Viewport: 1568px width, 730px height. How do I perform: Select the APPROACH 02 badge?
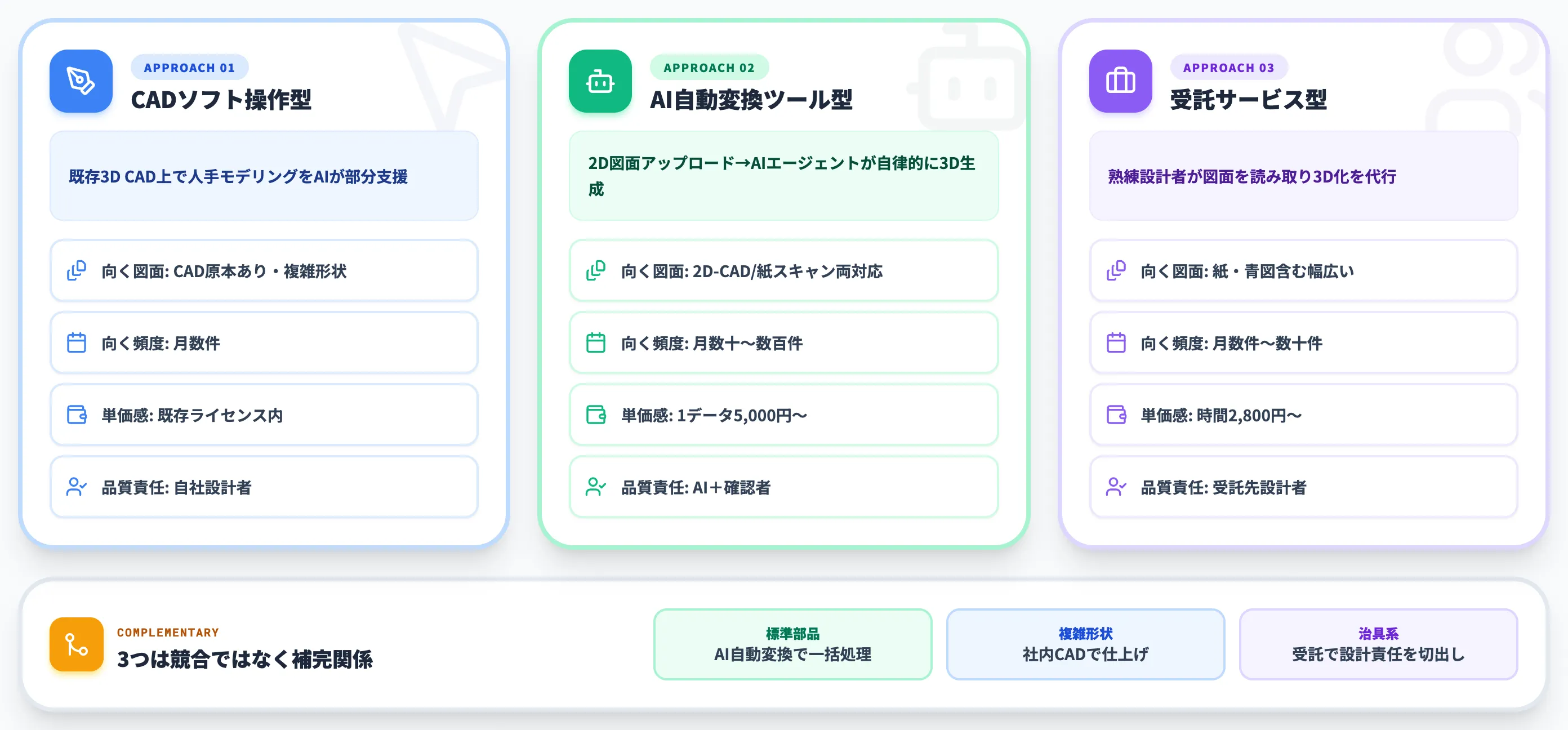(709, 68)
